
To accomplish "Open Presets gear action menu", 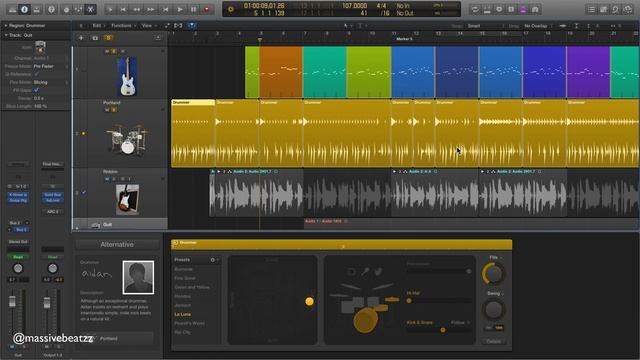I will pos(213,260).
